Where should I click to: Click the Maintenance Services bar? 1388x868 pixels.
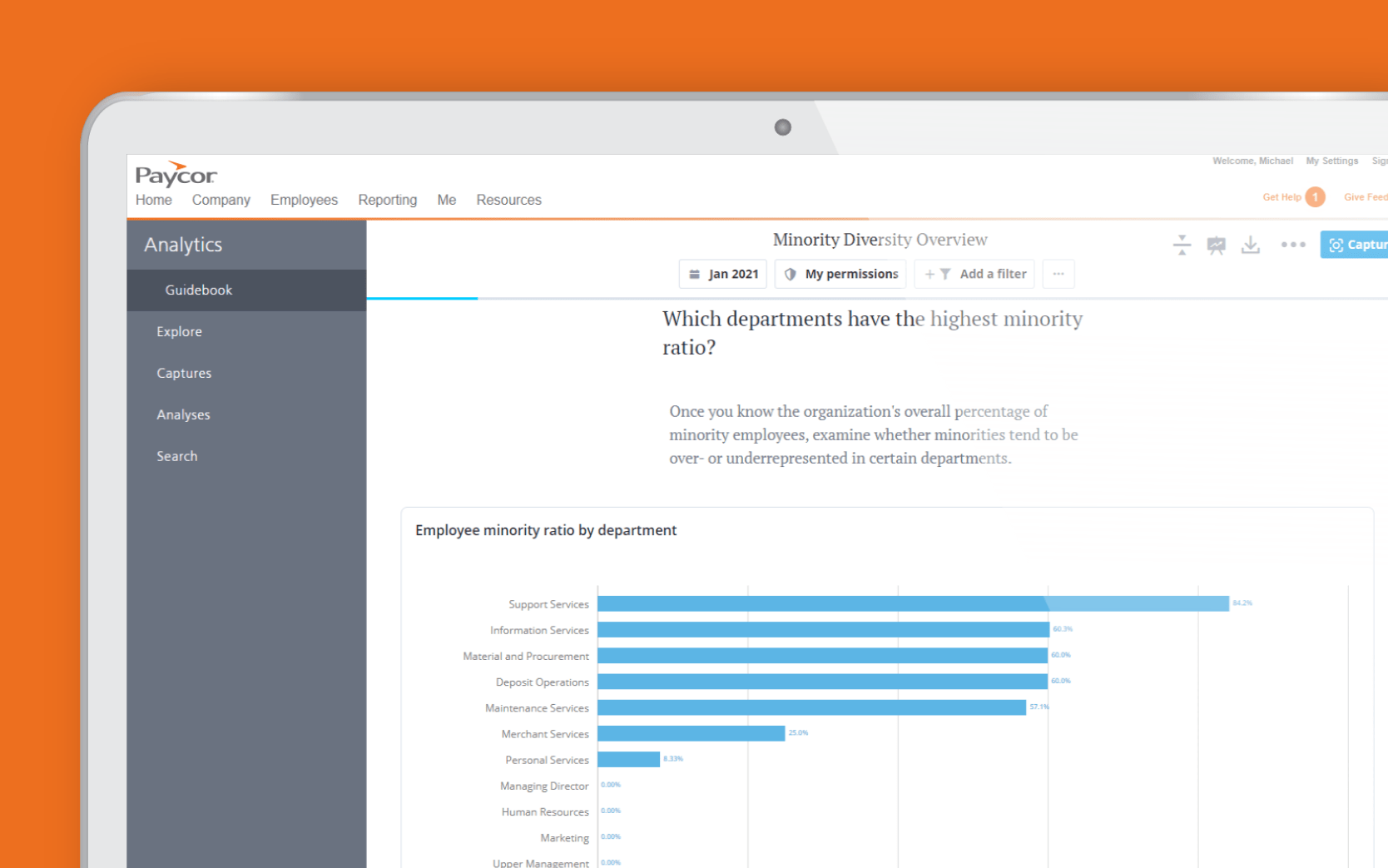click(811, 707)
